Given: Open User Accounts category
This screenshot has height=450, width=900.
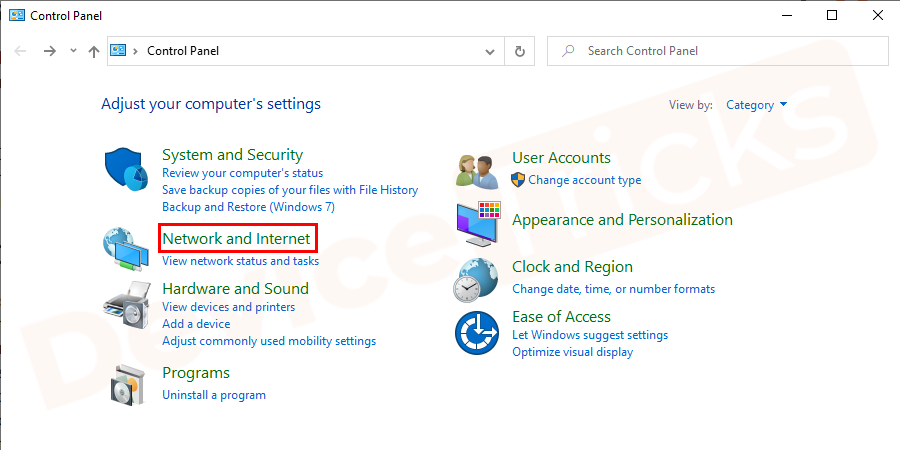Looking at the screenshot, I should 561,158.
